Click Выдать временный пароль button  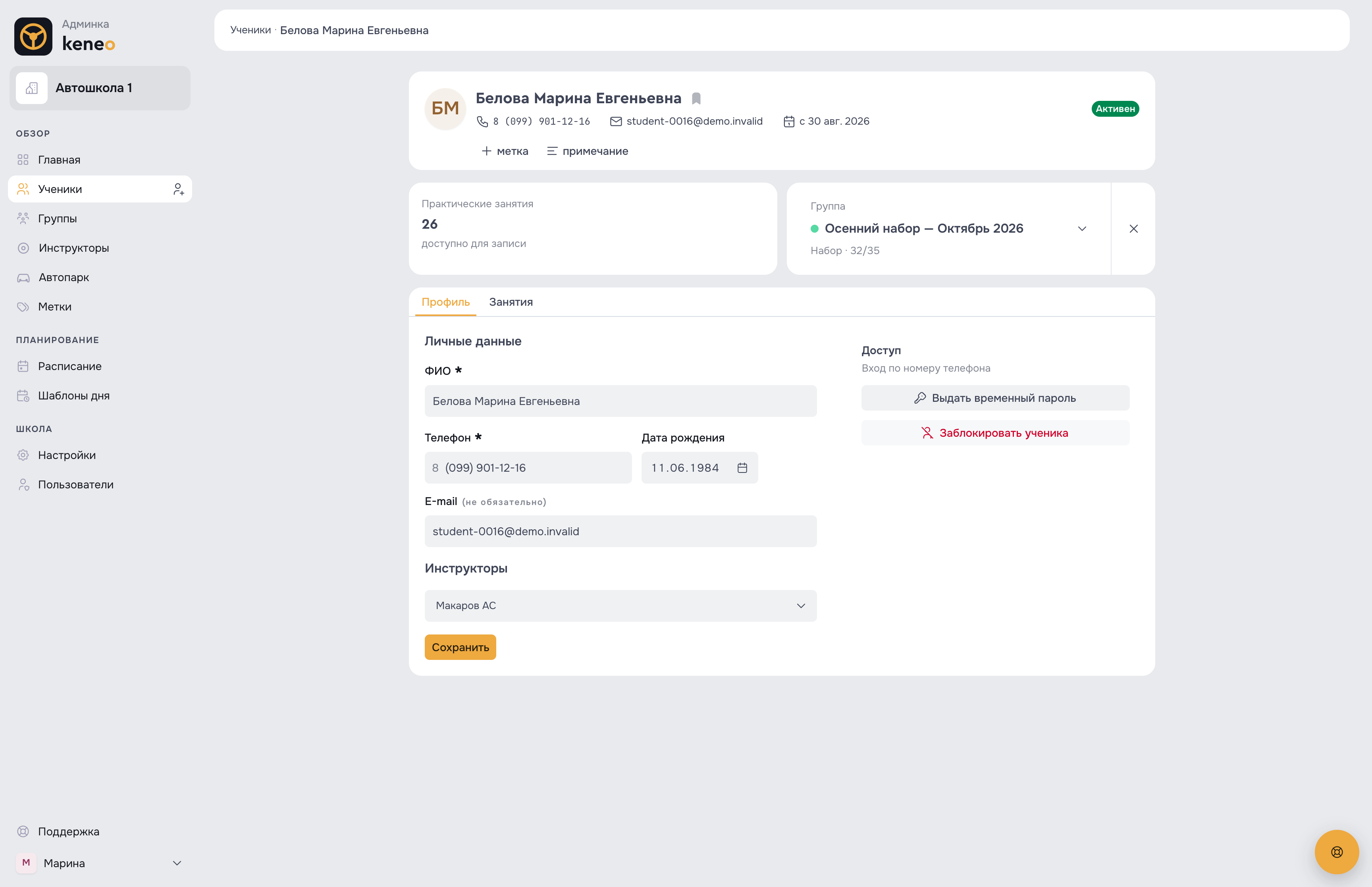click(x=995, y=398)
